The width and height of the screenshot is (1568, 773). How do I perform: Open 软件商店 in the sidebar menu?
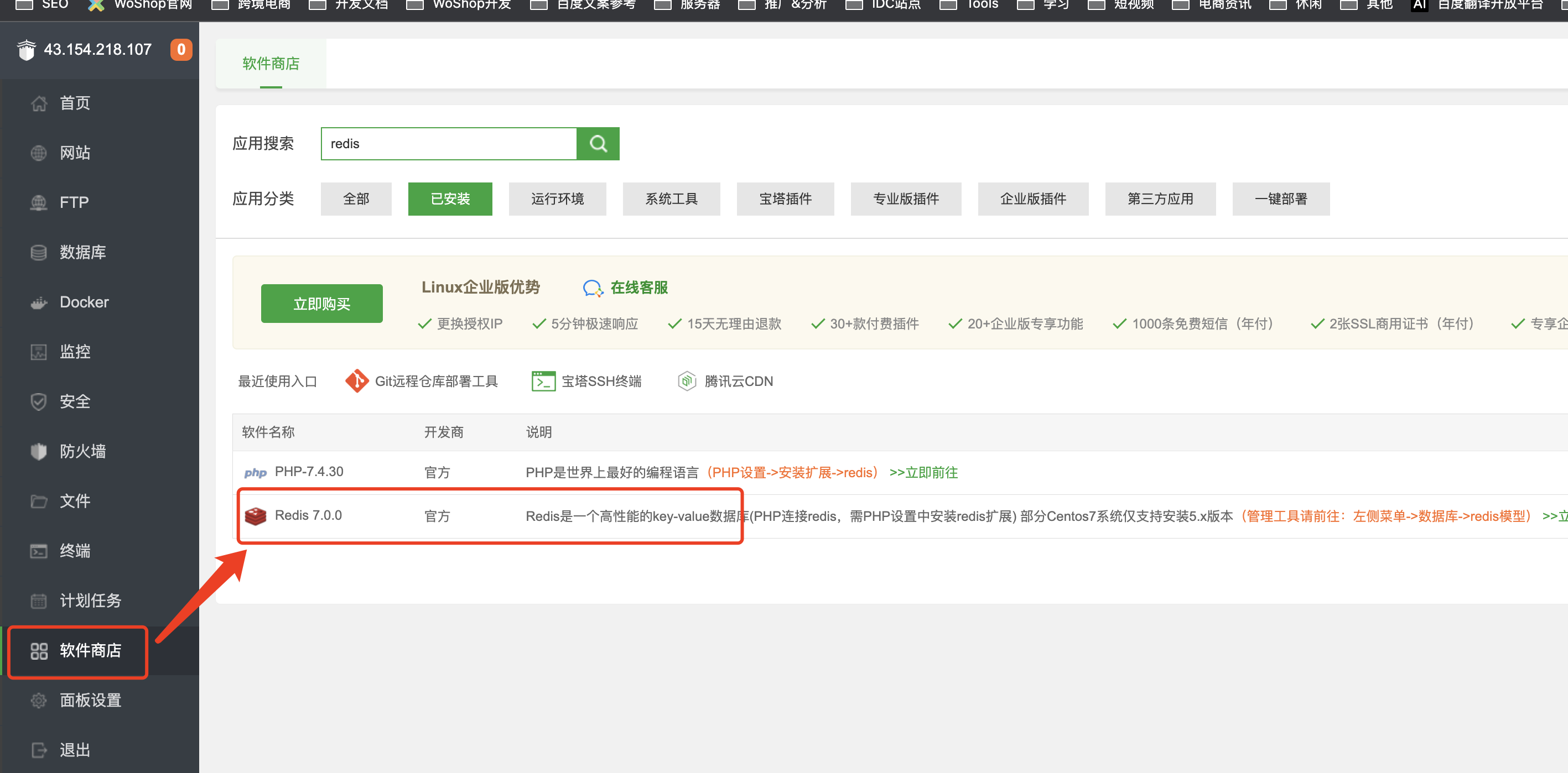click(90, 650)
